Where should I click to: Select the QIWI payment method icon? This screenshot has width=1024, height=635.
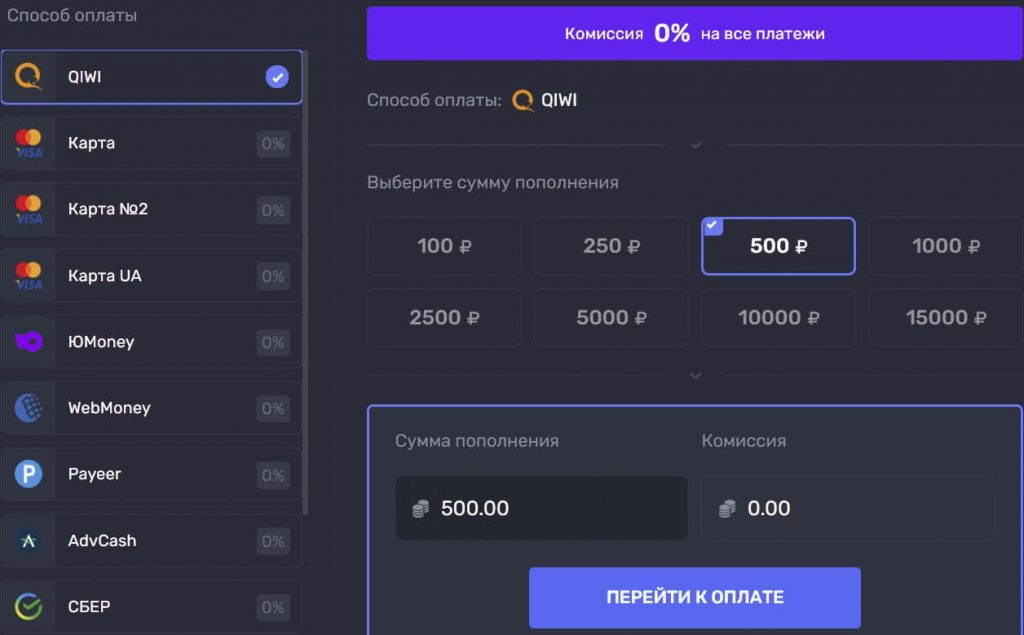click(x=28, y=75)
